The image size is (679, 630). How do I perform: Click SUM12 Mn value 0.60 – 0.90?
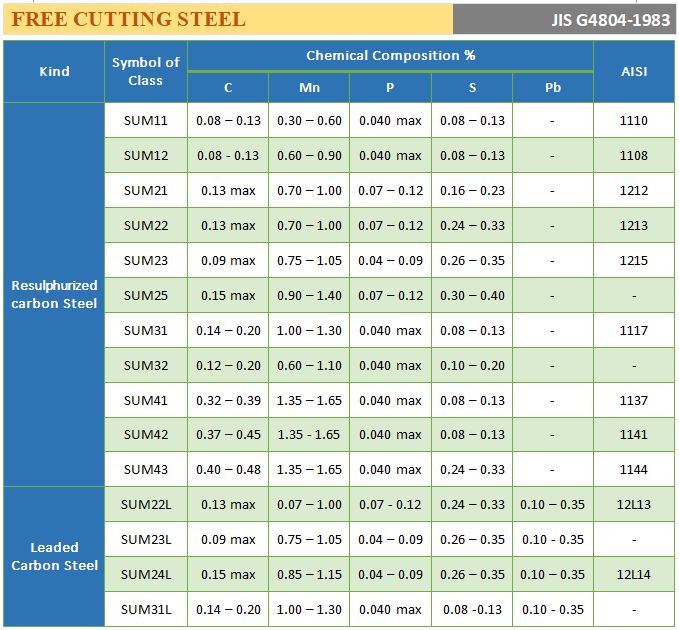[x=309, y=155]
